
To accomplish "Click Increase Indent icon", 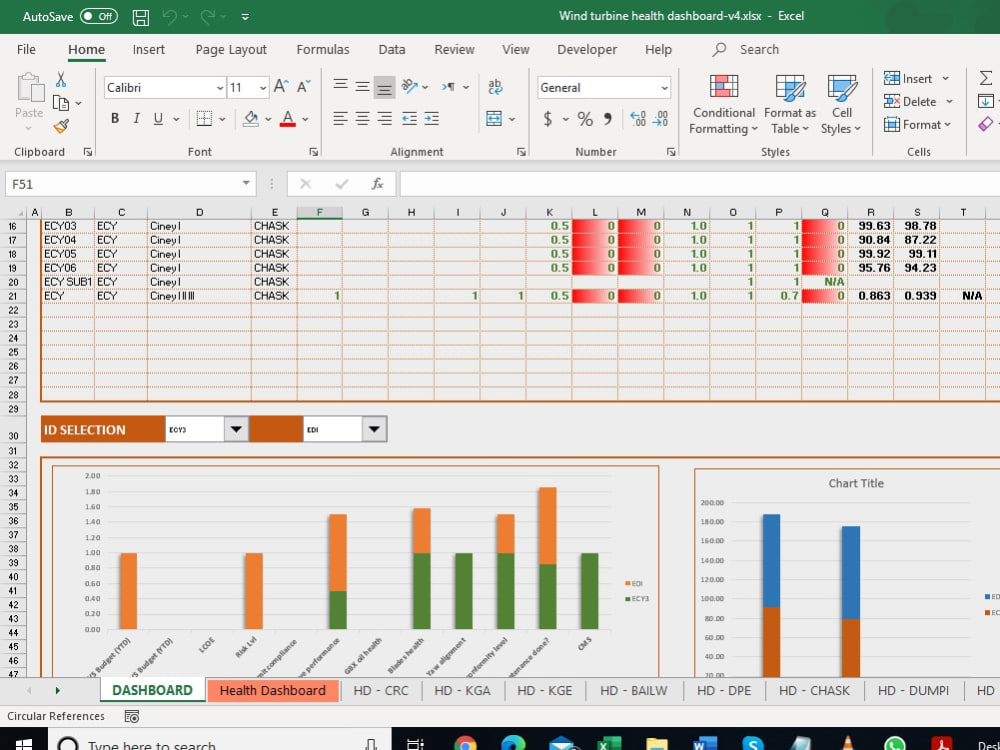I will (x=432, y=119).
